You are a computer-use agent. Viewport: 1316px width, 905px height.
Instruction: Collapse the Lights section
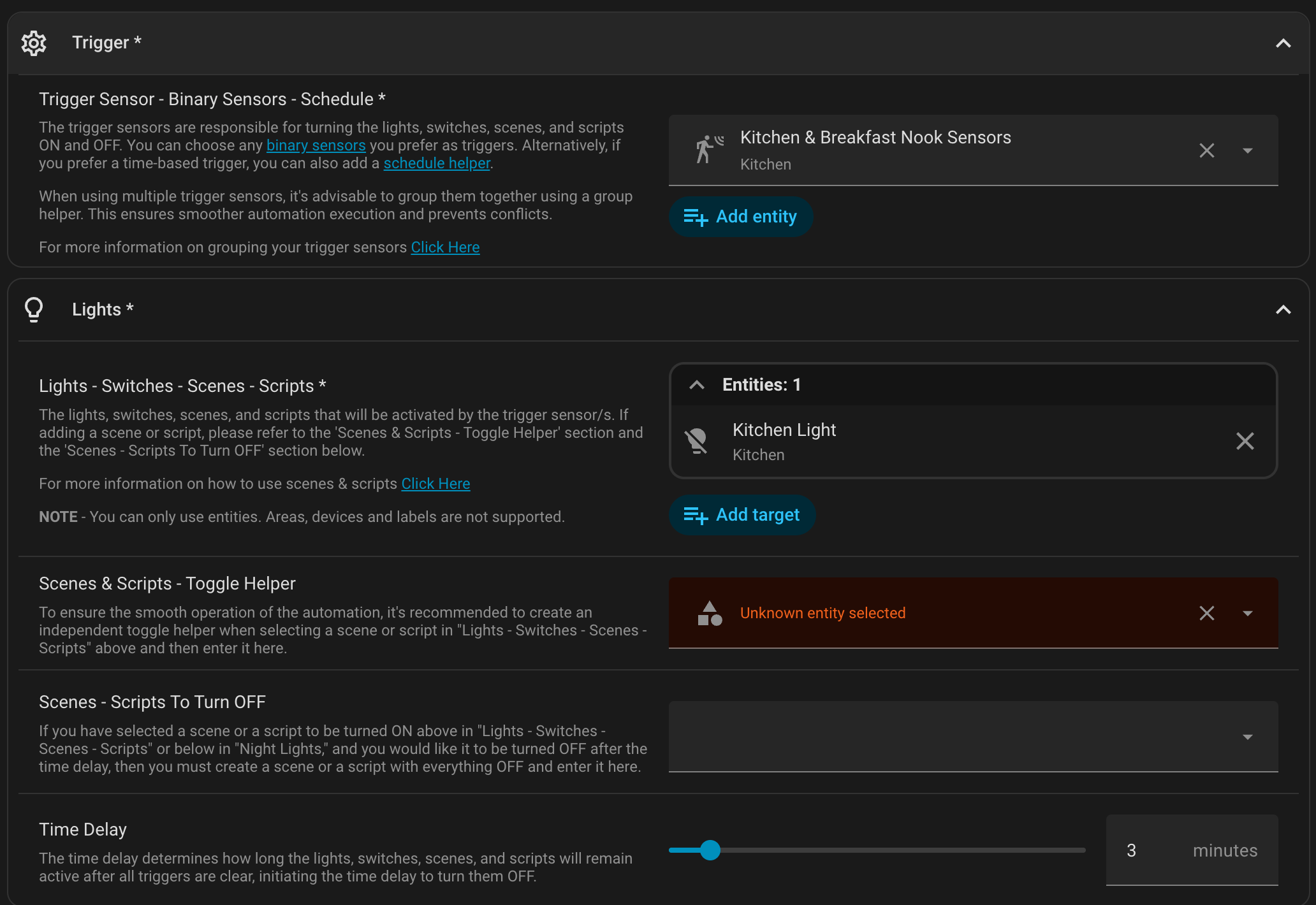(1283, 310)
